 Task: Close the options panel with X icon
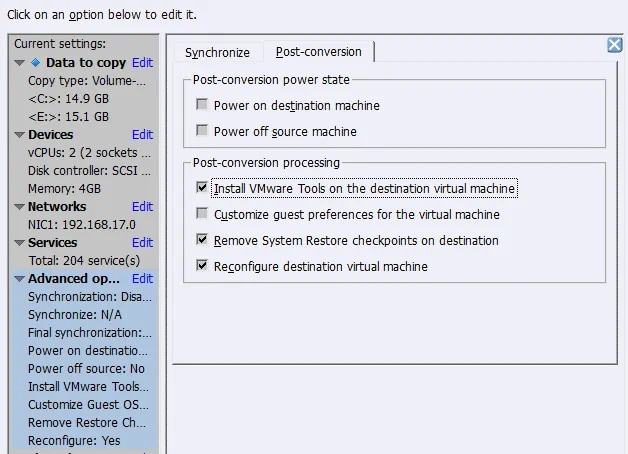[x=615, y=44]
